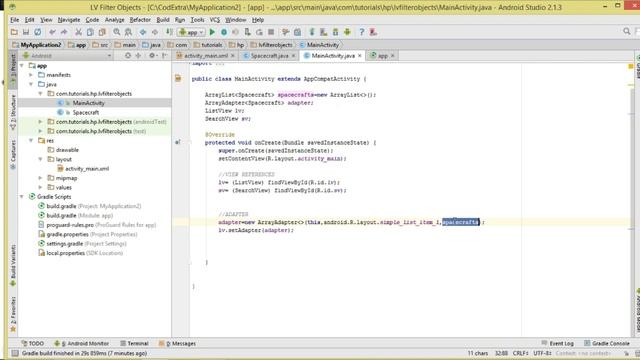Click the Back navigation arrow icon
Viewport: 640px width, 360px height.
coord(143,32)
